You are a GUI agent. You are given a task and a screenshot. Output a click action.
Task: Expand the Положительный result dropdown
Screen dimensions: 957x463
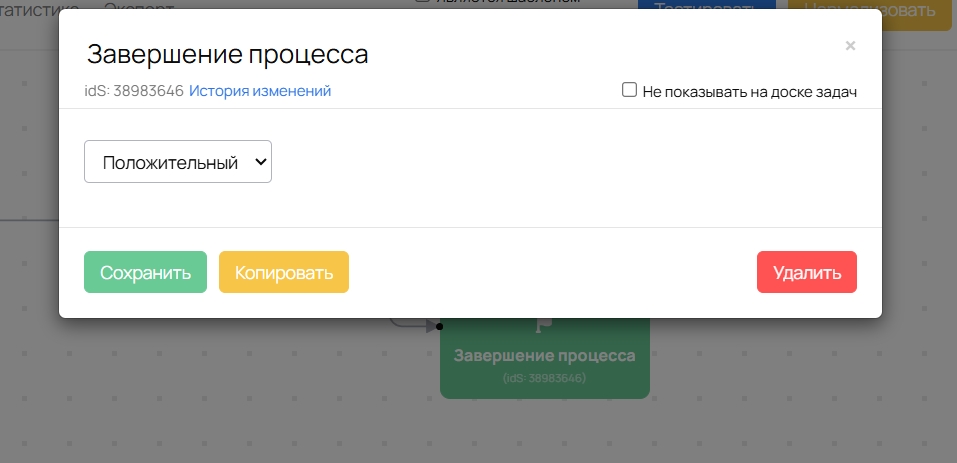click(x=178, y=162)
